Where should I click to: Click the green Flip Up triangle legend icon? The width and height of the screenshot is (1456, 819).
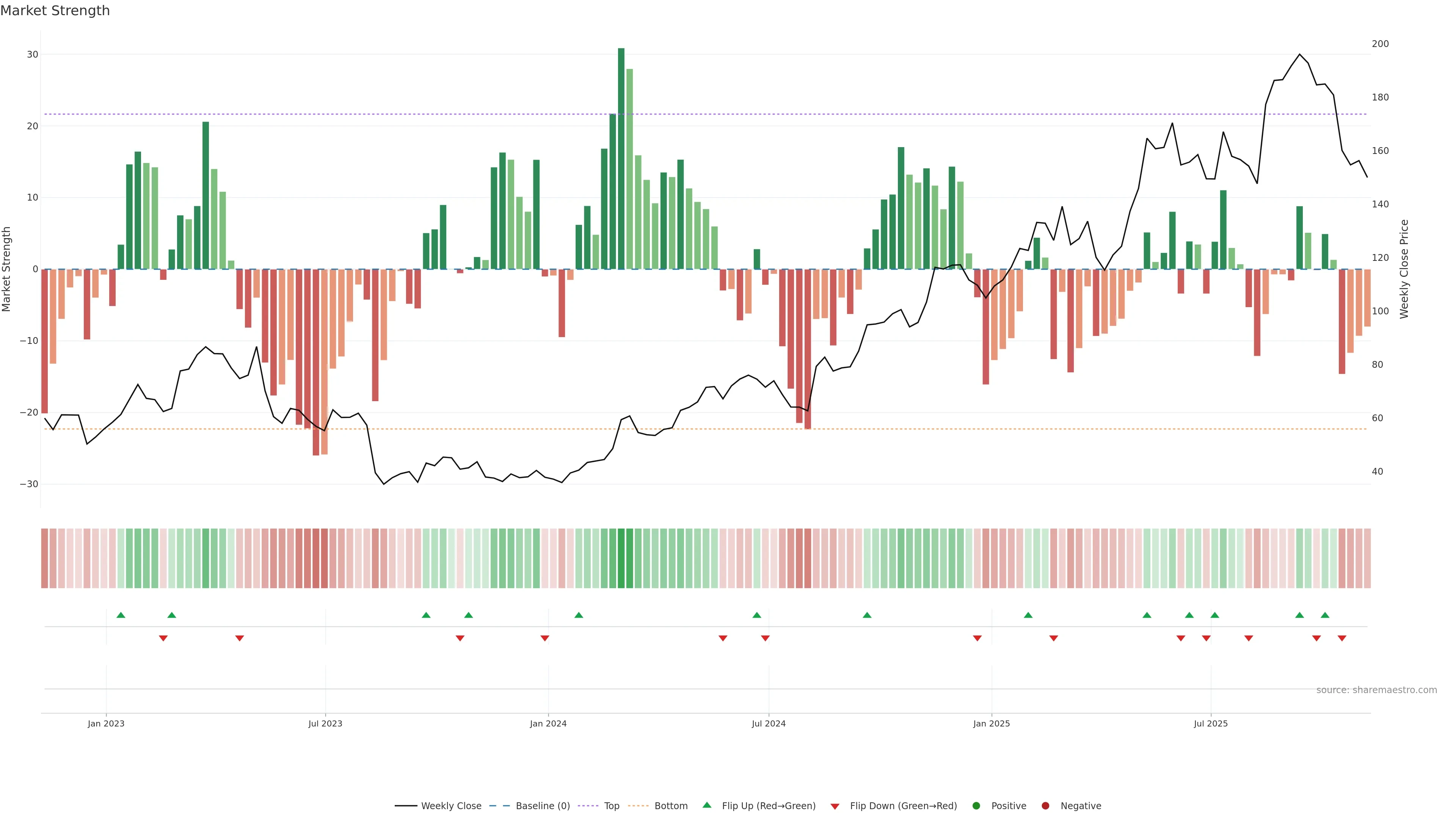click(x=706, y=805)
